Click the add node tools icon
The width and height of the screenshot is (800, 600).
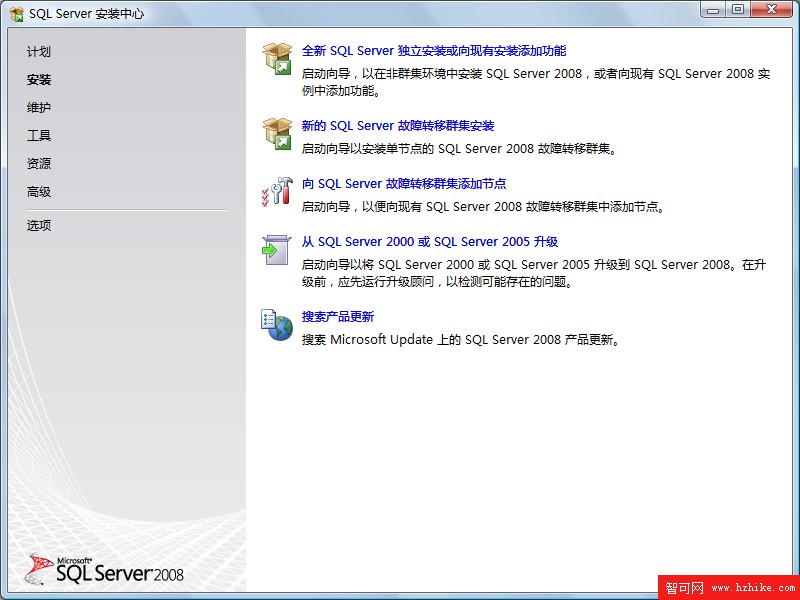click(x=277, y=191)
